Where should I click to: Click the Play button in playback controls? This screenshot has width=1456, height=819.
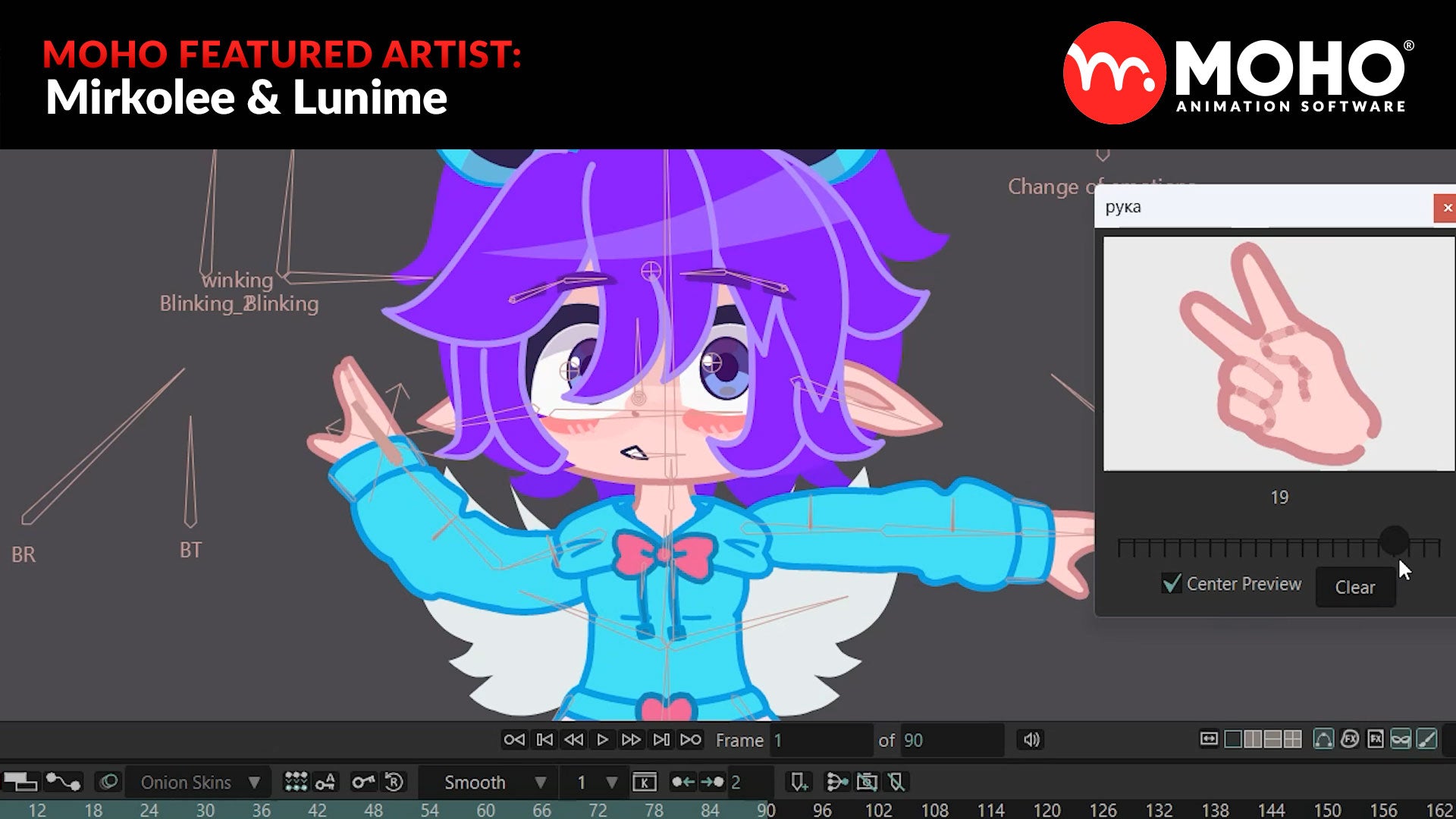click(x=602, y=739)
